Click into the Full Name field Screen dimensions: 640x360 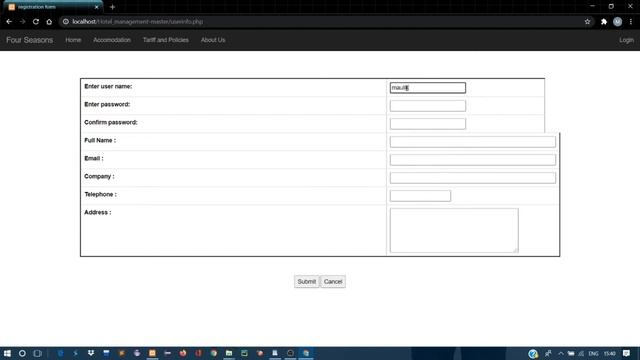pos(473,142)
